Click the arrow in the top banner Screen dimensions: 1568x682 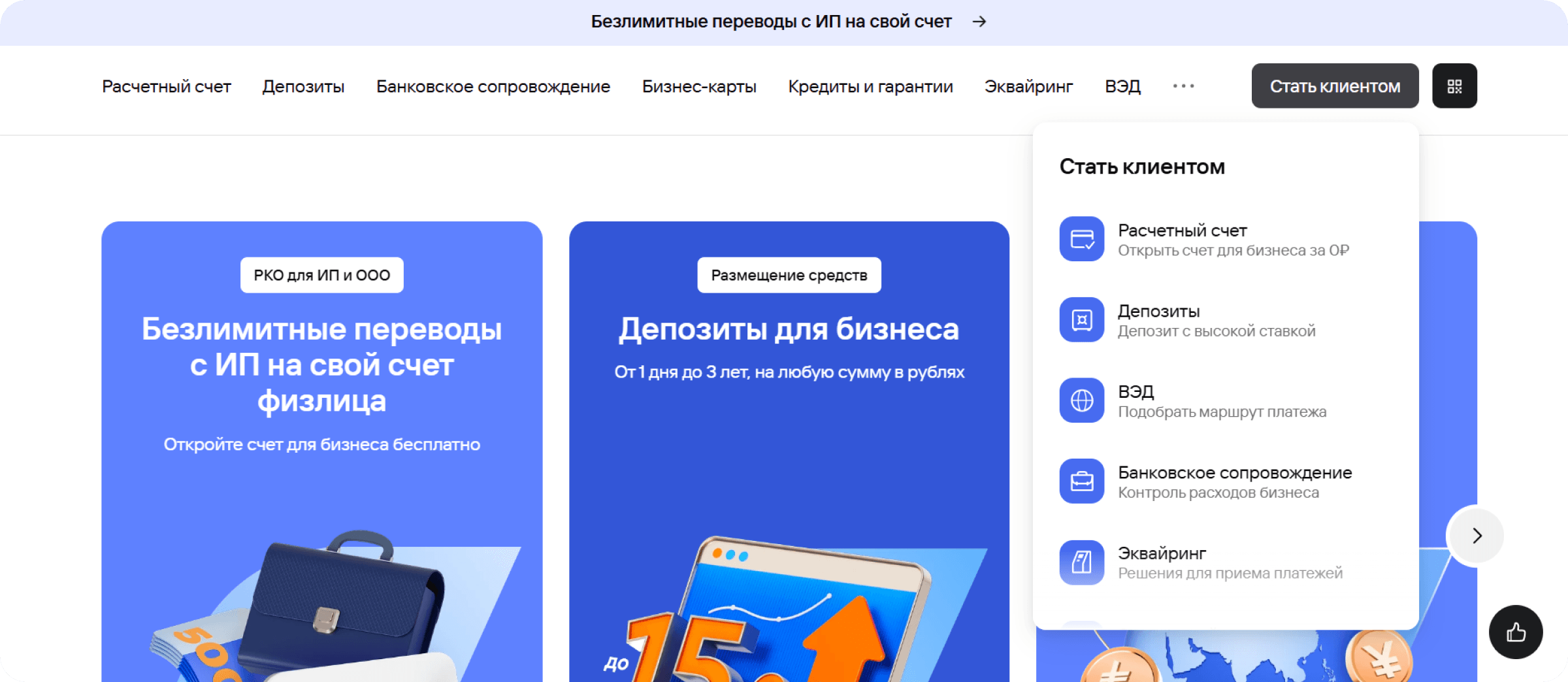(979, 22)
